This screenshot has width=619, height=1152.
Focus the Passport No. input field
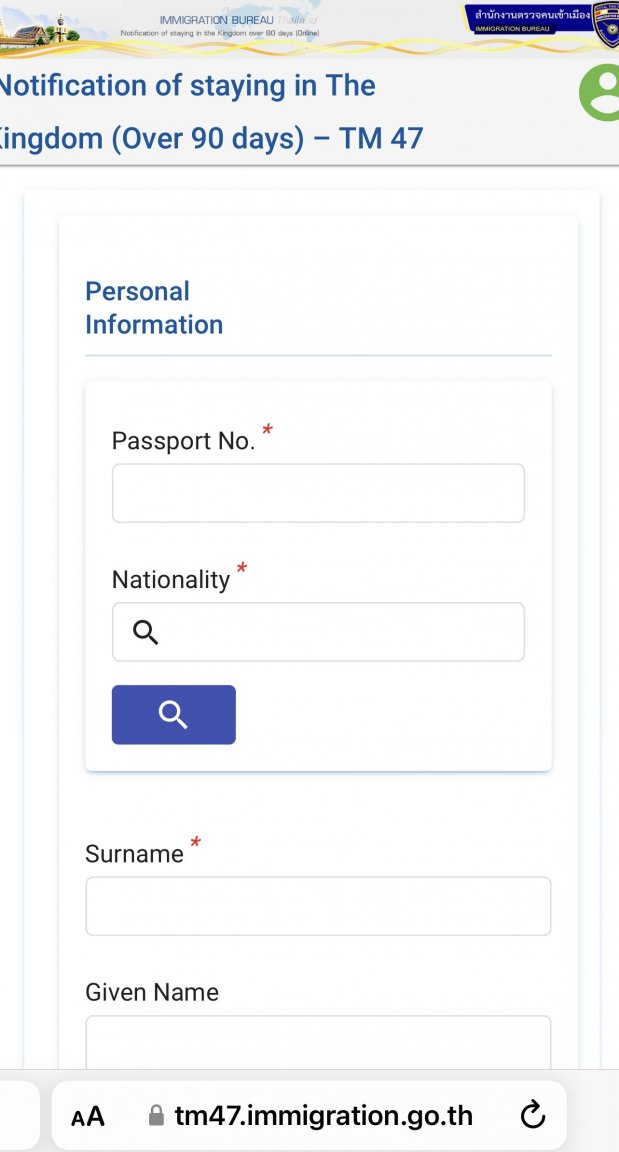coord(318,493)
